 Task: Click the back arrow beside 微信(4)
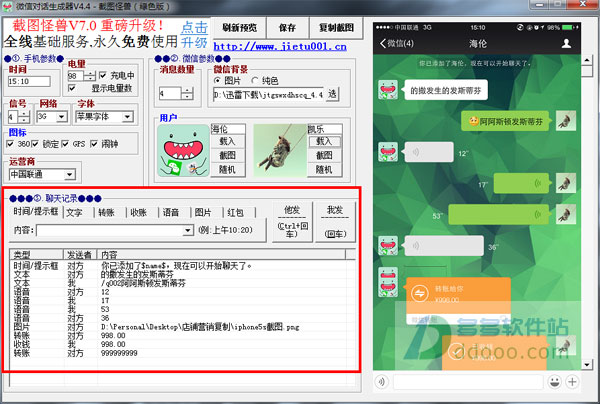coord(383,43)
